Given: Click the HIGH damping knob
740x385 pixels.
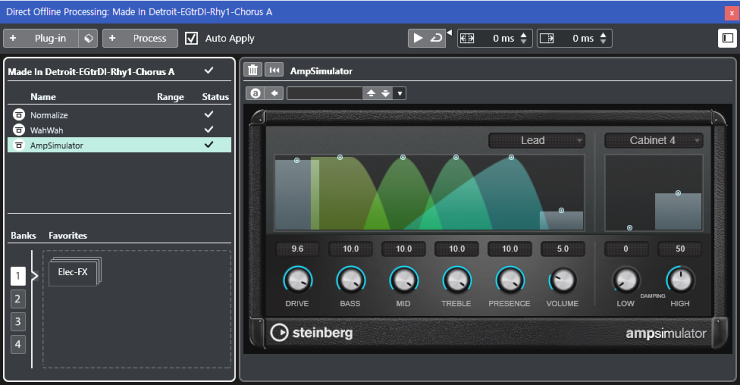Looking at the screenshot, I should (680, 280).
